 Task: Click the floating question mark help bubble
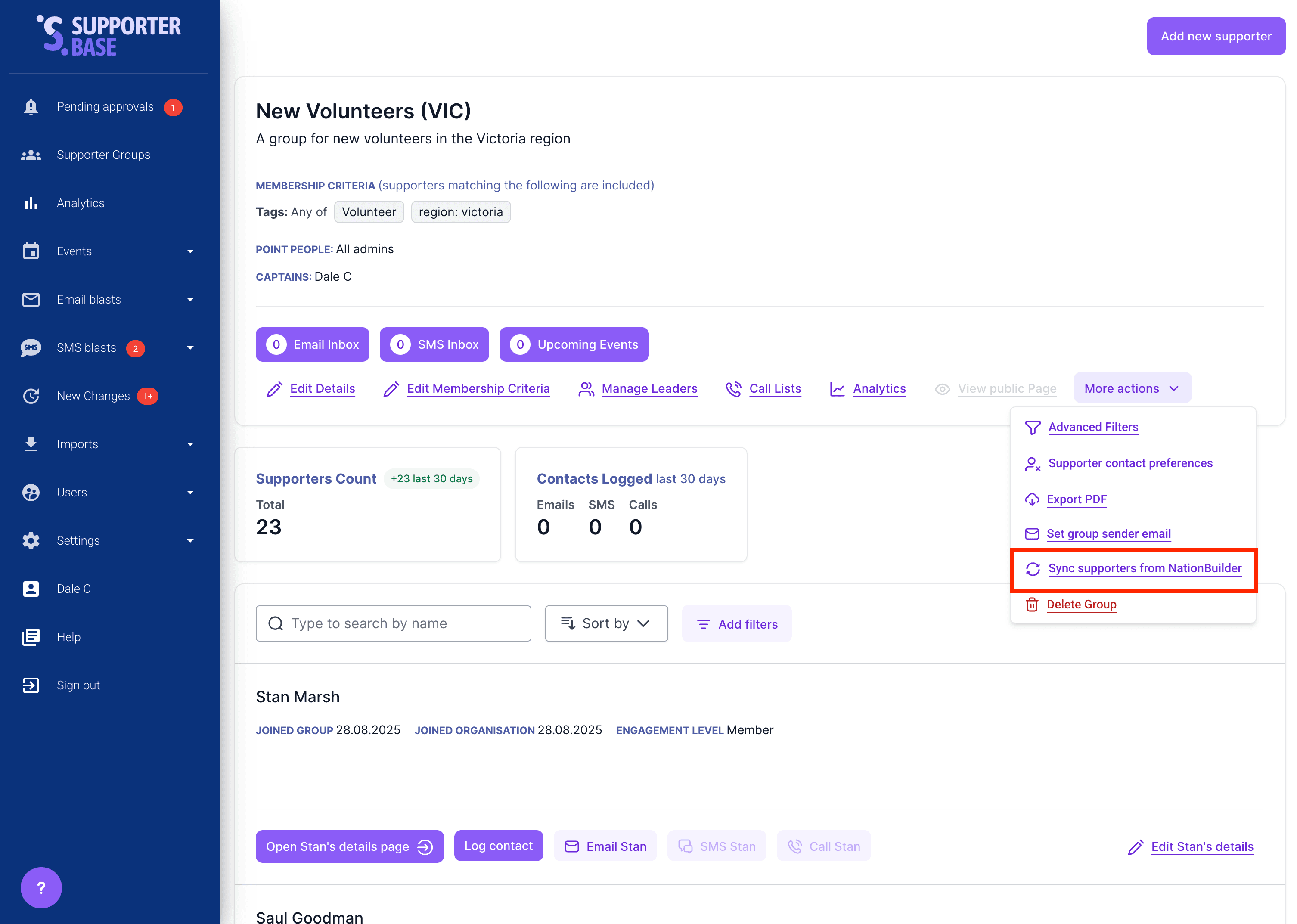41,887
